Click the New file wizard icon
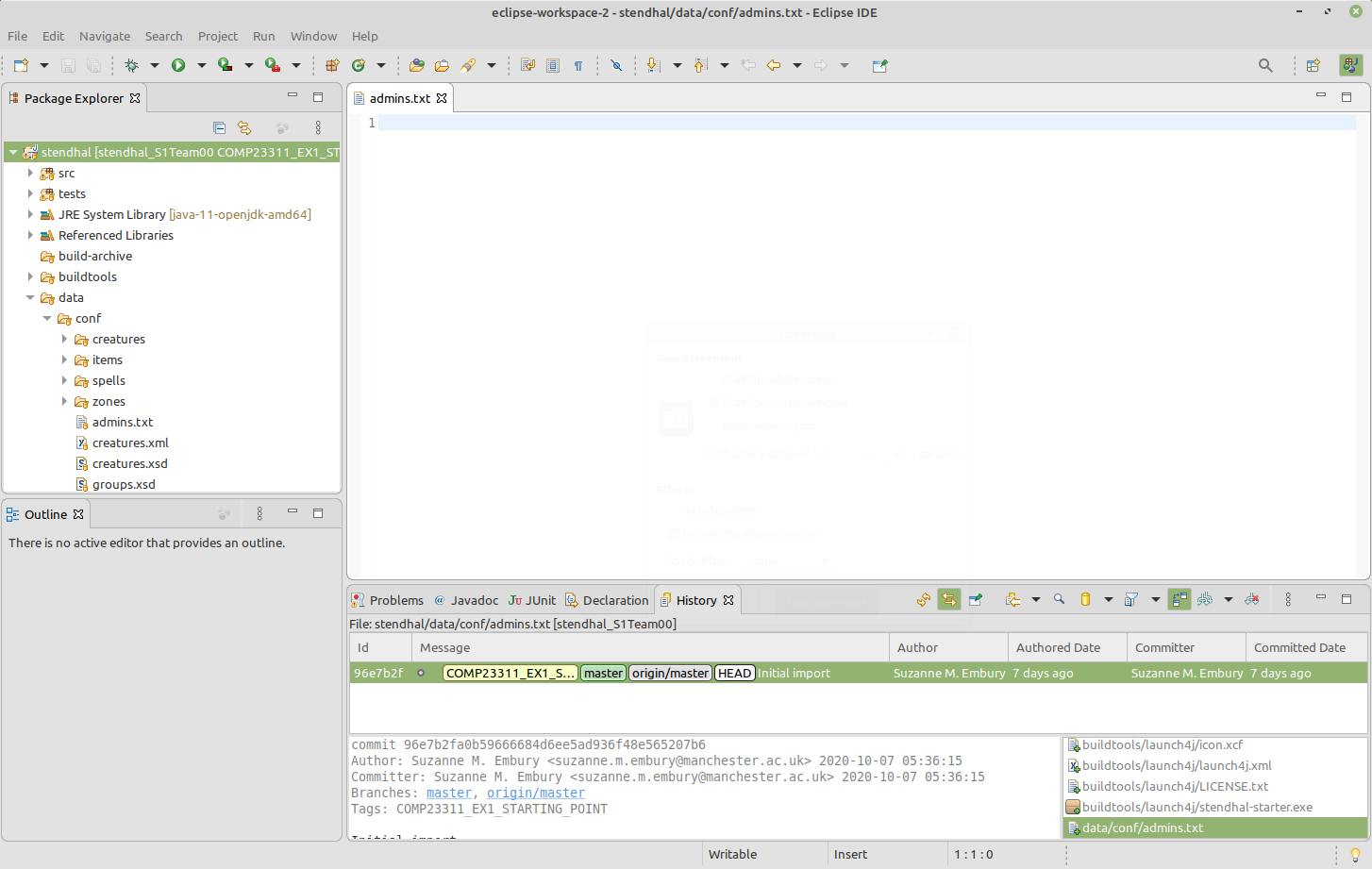Screen dimensions: 1372x869 pyautogui.click(x=21, y=65)
